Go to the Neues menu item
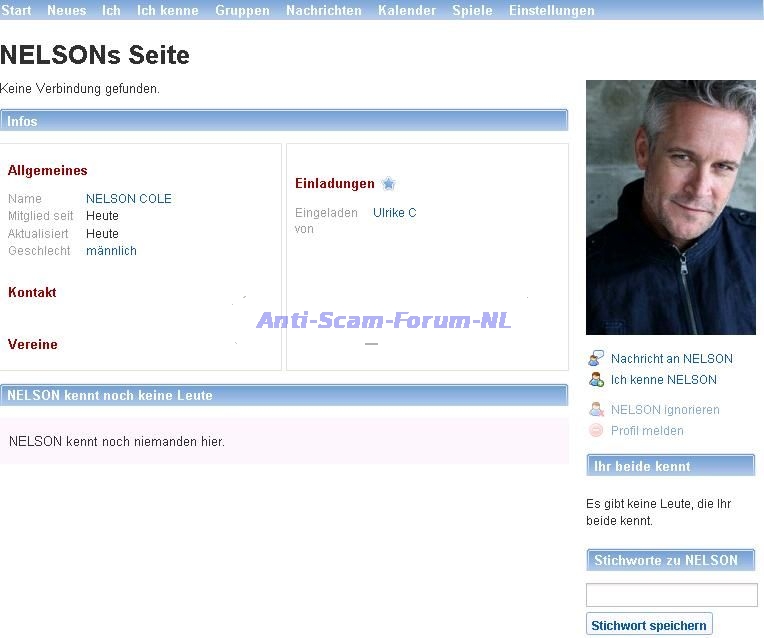 [x=66, y=10]
